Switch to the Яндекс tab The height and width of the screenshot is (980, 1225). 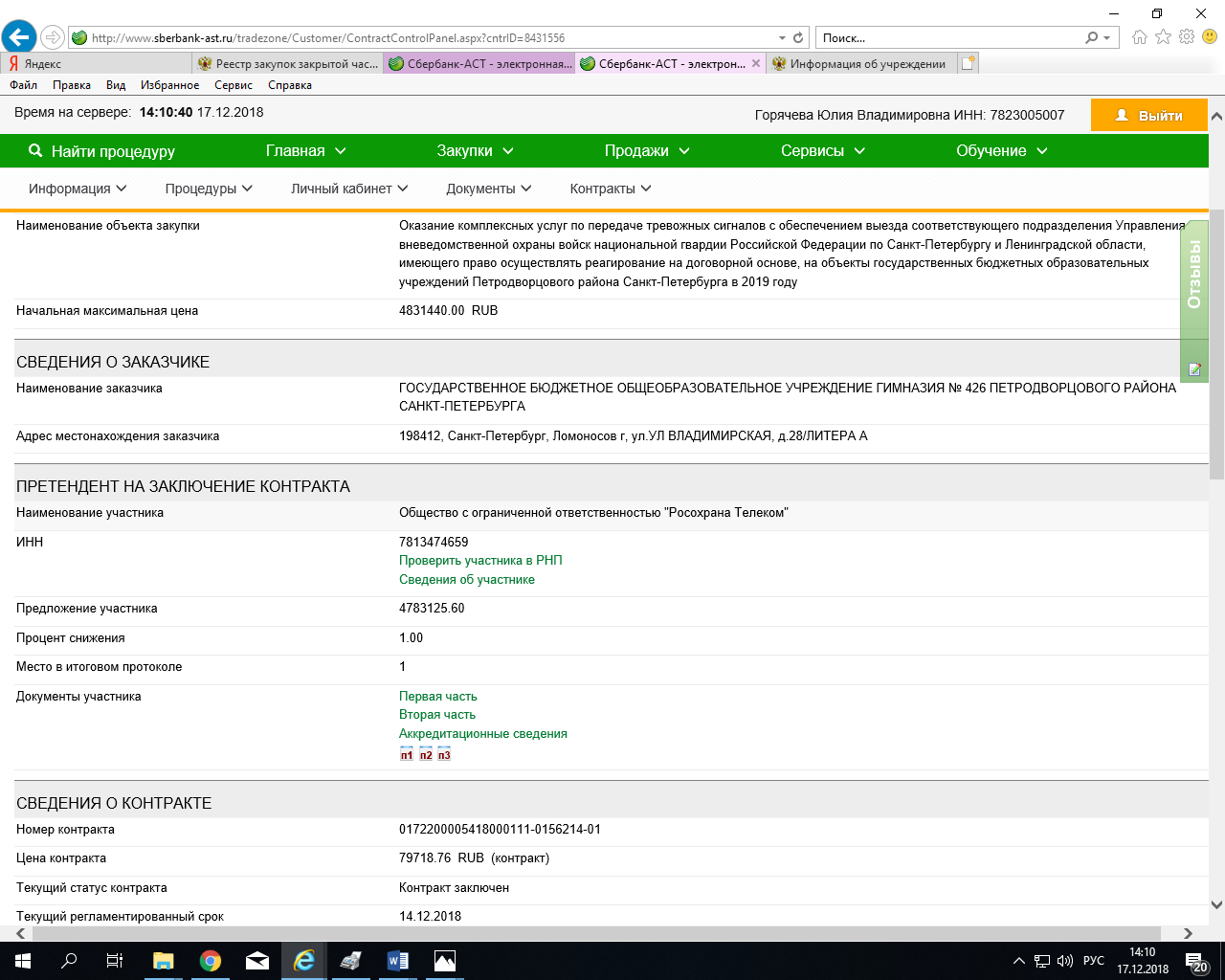point(96,64)
